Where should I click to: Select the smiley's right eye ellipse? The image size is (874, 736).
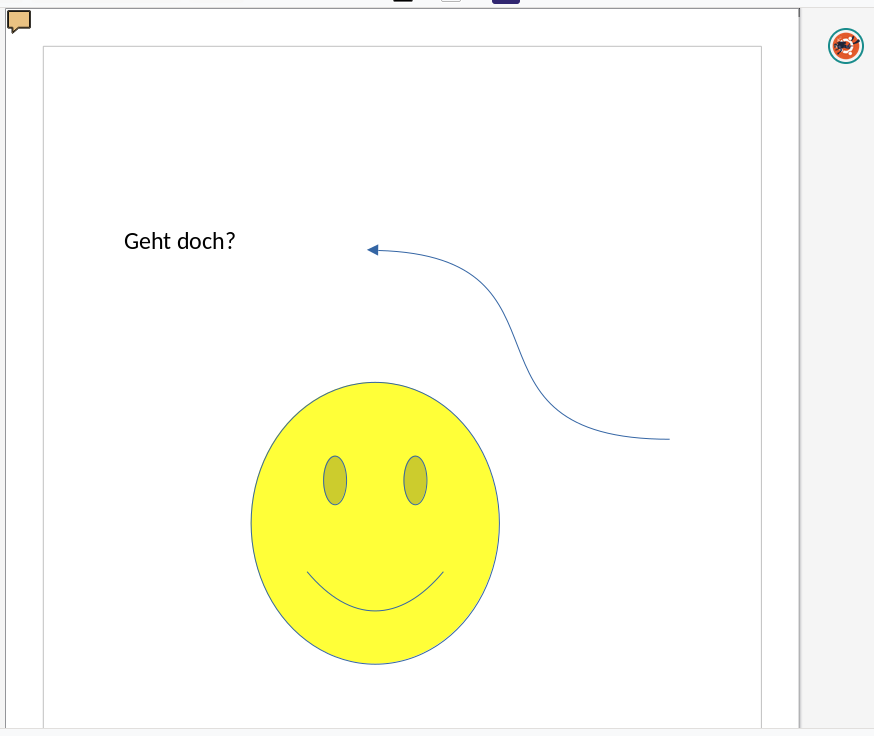415,480
